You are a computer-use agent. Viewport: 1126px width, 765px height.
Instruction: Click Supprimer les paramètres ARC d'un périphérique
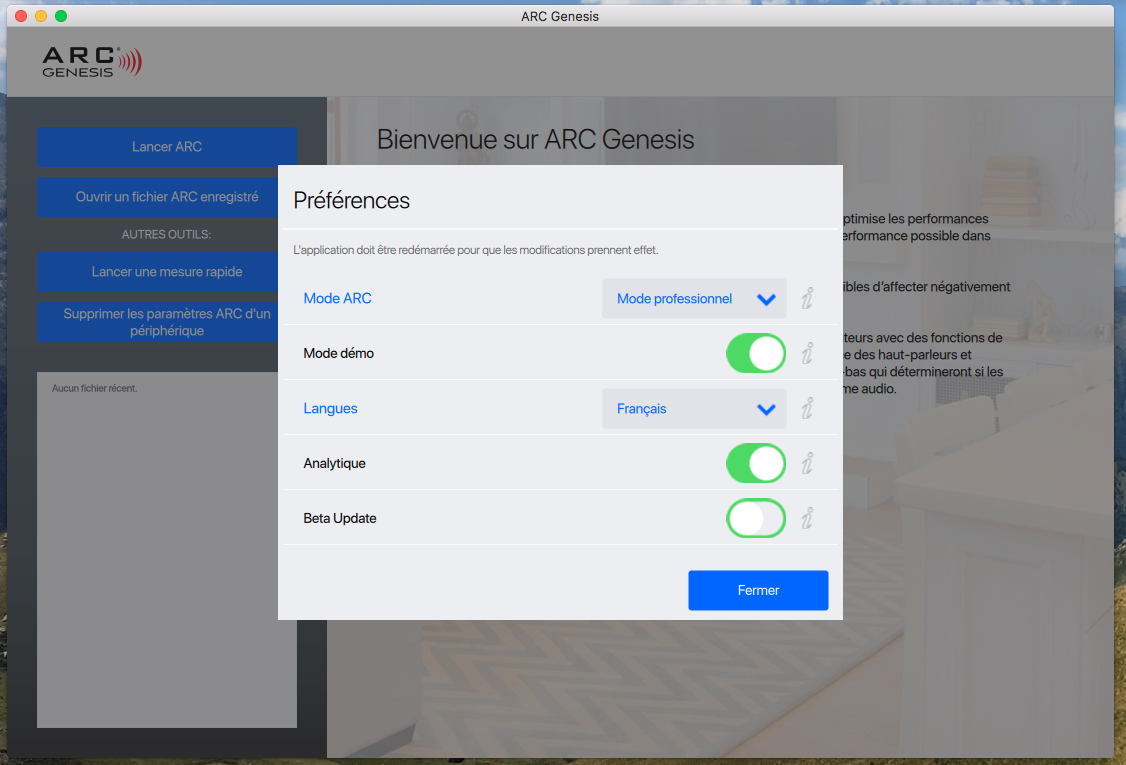pyautogui.click(x=158, y=322)
